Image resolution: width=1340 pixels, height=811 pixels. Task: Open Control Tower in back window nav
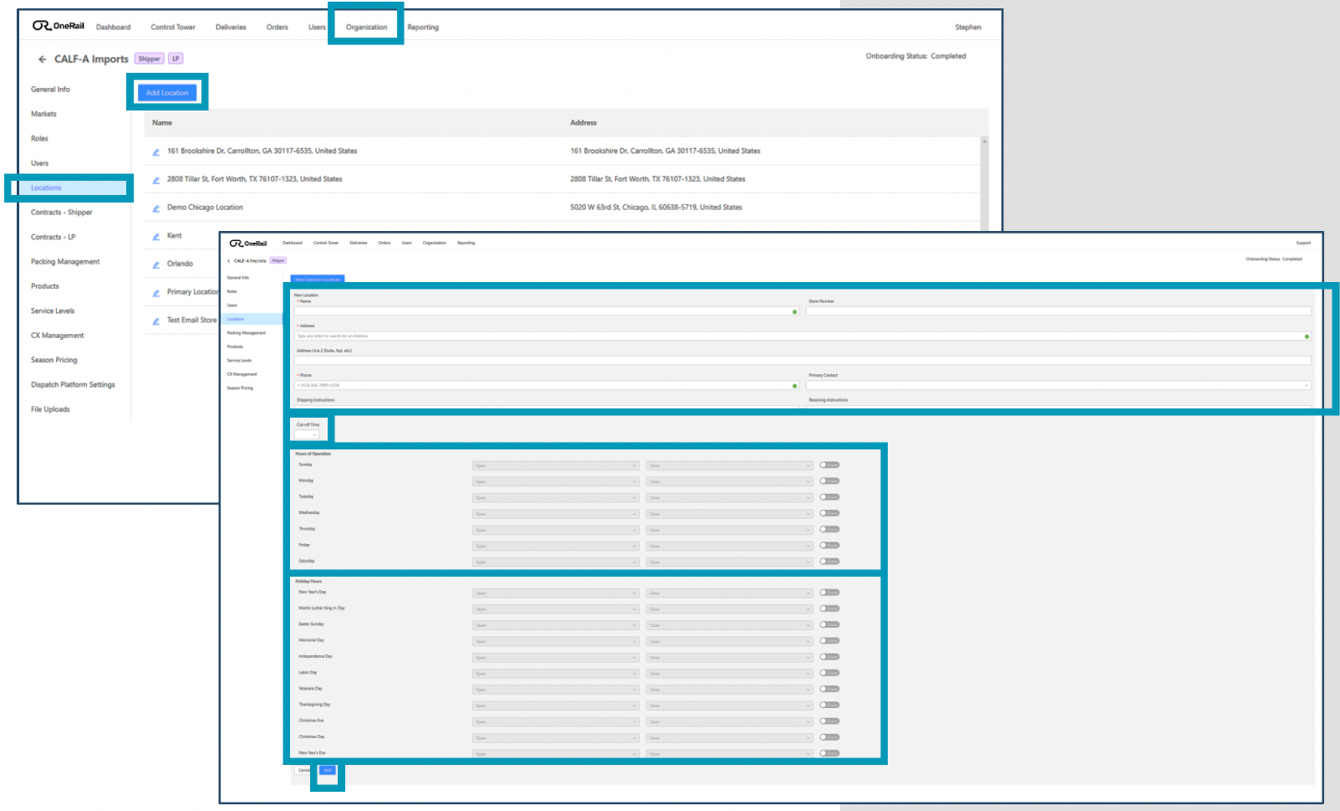pos(173,27)
